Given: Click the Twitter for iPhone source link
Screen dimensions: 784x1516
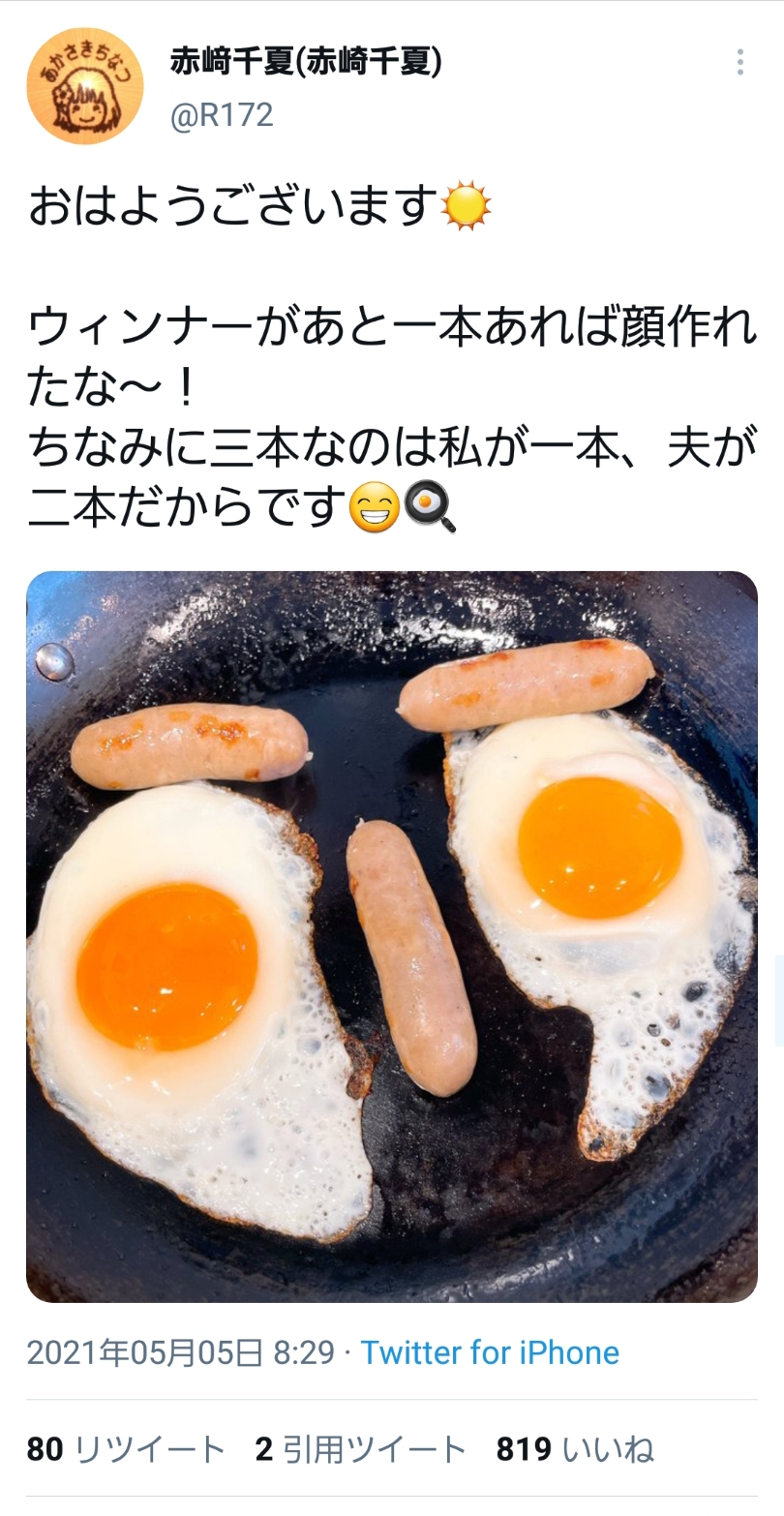Looking at the screenshot, I should (490, 1352).
